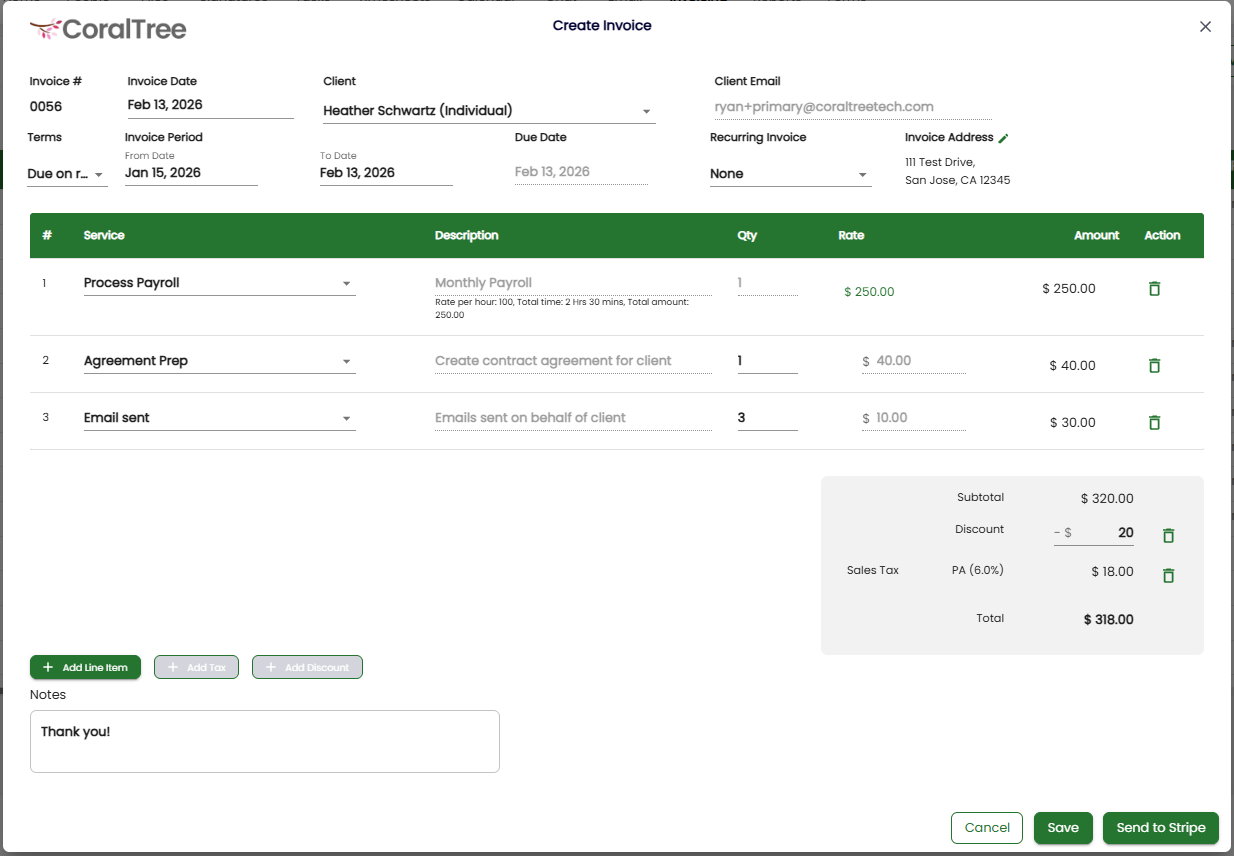Viewport: 1234px width, 856px height.
Task: Click the CoralTree logo
Action: tap(108, 29)
